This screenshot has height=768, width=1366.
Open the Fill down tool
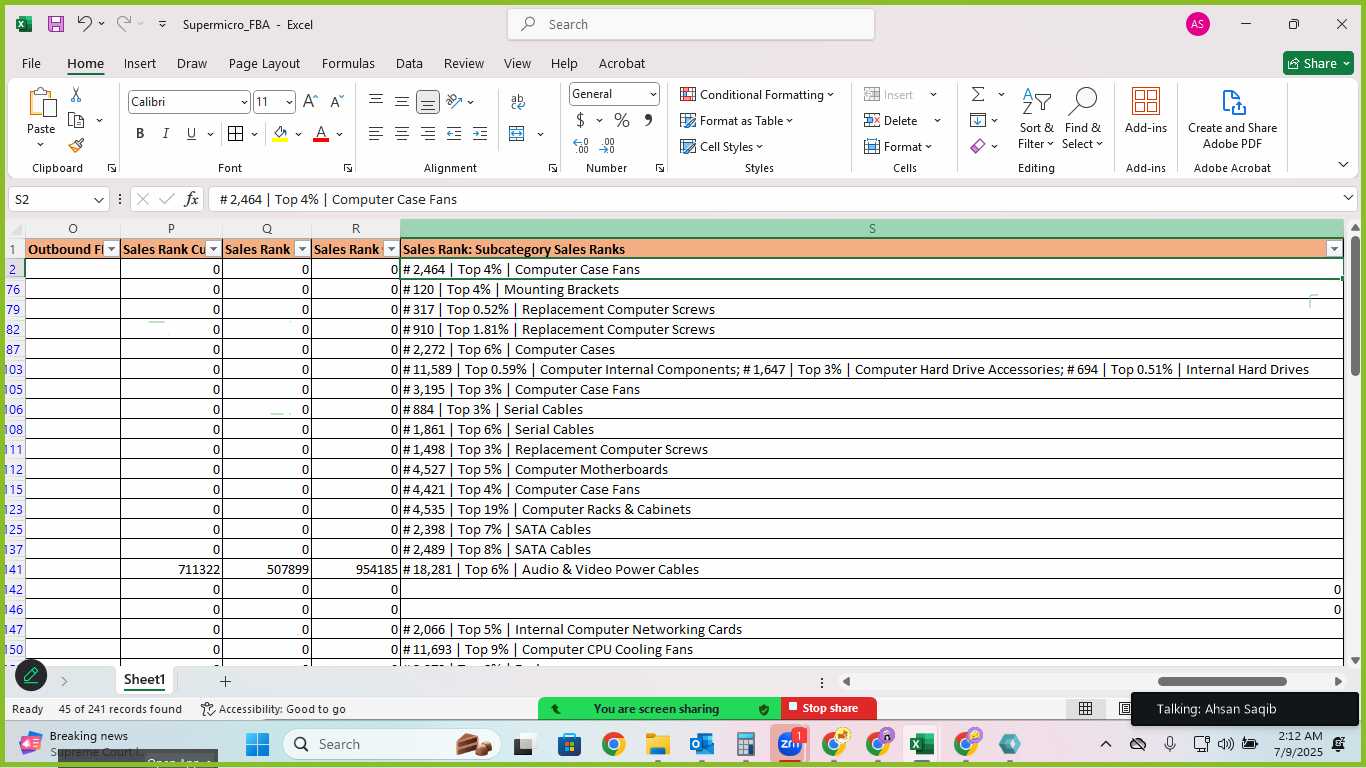point(978,120)
